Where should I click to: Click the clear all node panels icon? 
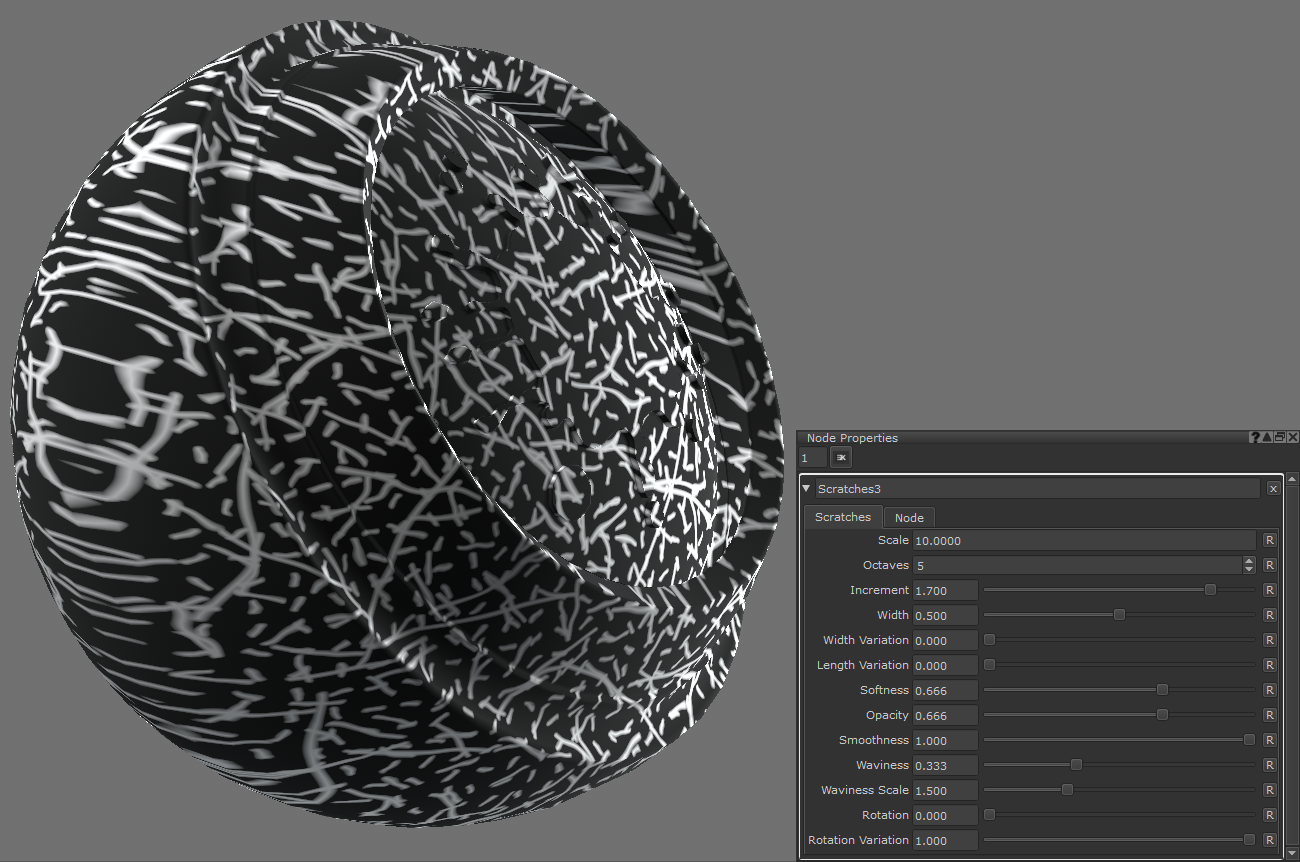coord(841,457)
